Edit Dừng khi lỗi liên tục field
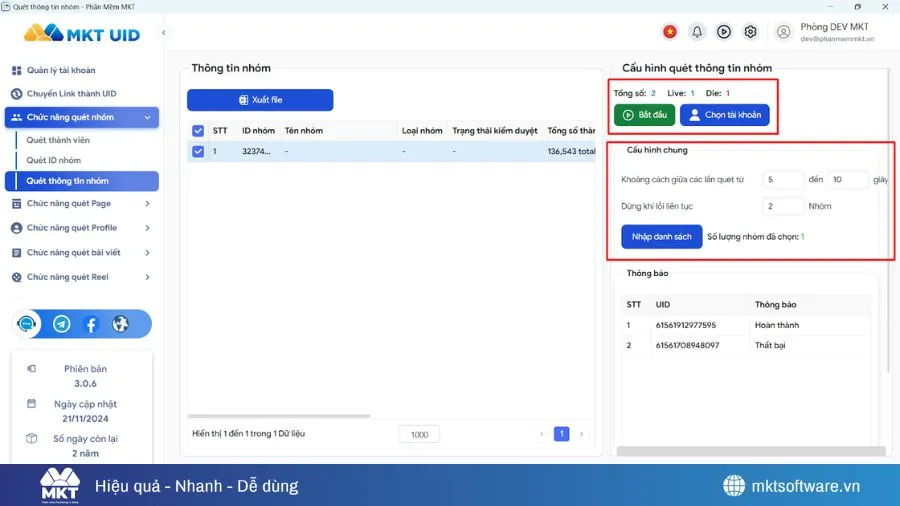 (783, 206)
